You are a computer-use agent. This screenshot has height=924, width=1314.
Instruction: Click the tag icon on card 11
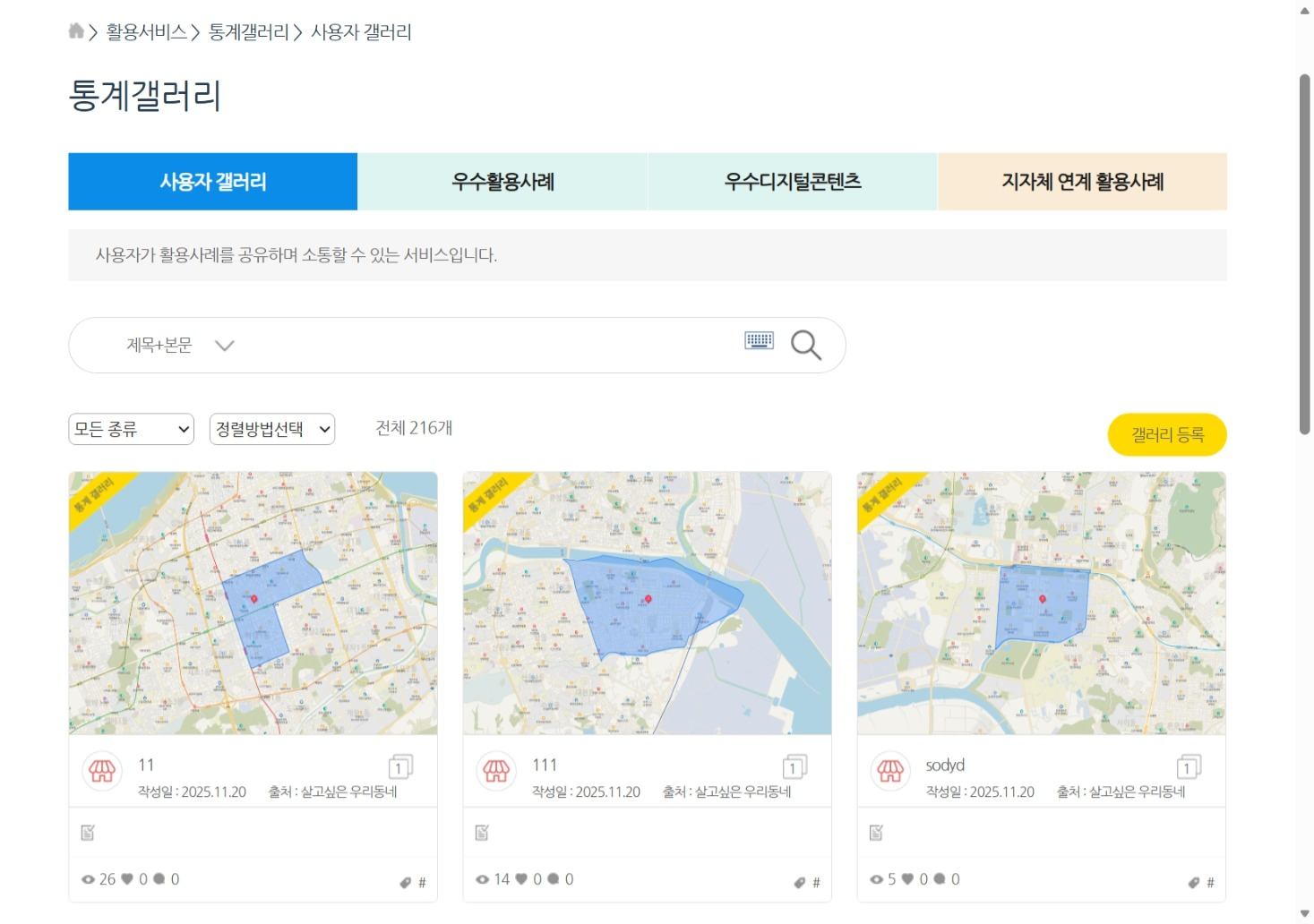[x=406, y=883]
